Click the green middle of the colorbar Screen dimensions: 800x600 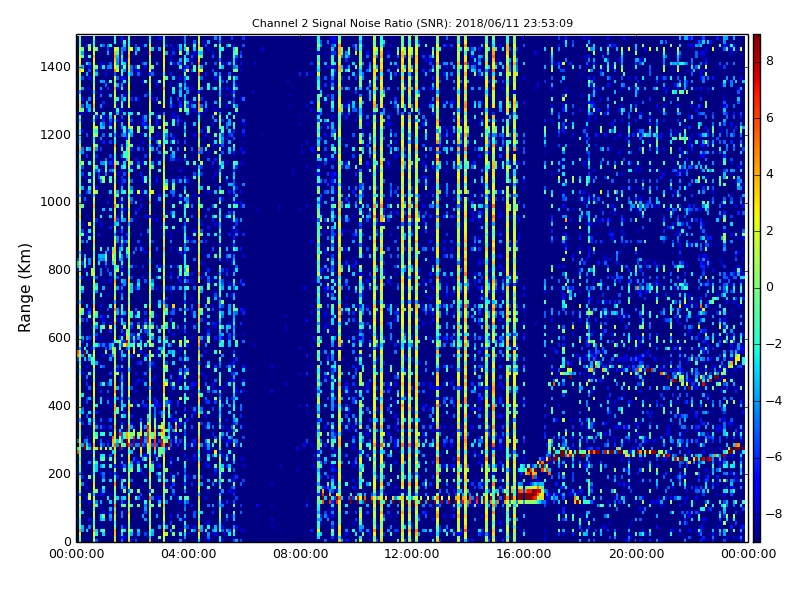pyautogui.click(x=757, y=288)
